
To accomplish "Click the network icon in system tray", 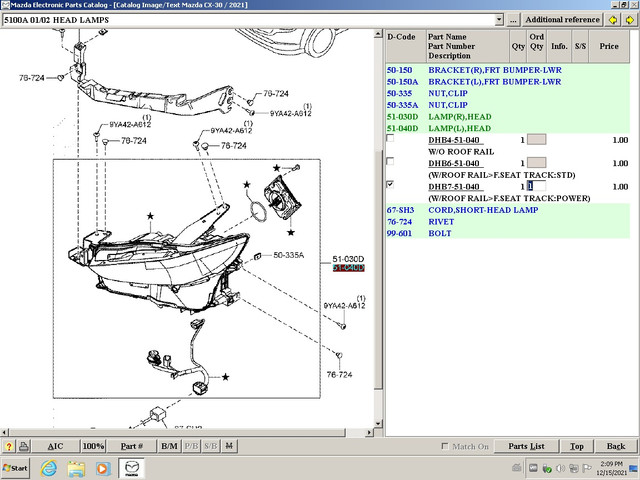I will pyautogui.click(x=574, y=468).
